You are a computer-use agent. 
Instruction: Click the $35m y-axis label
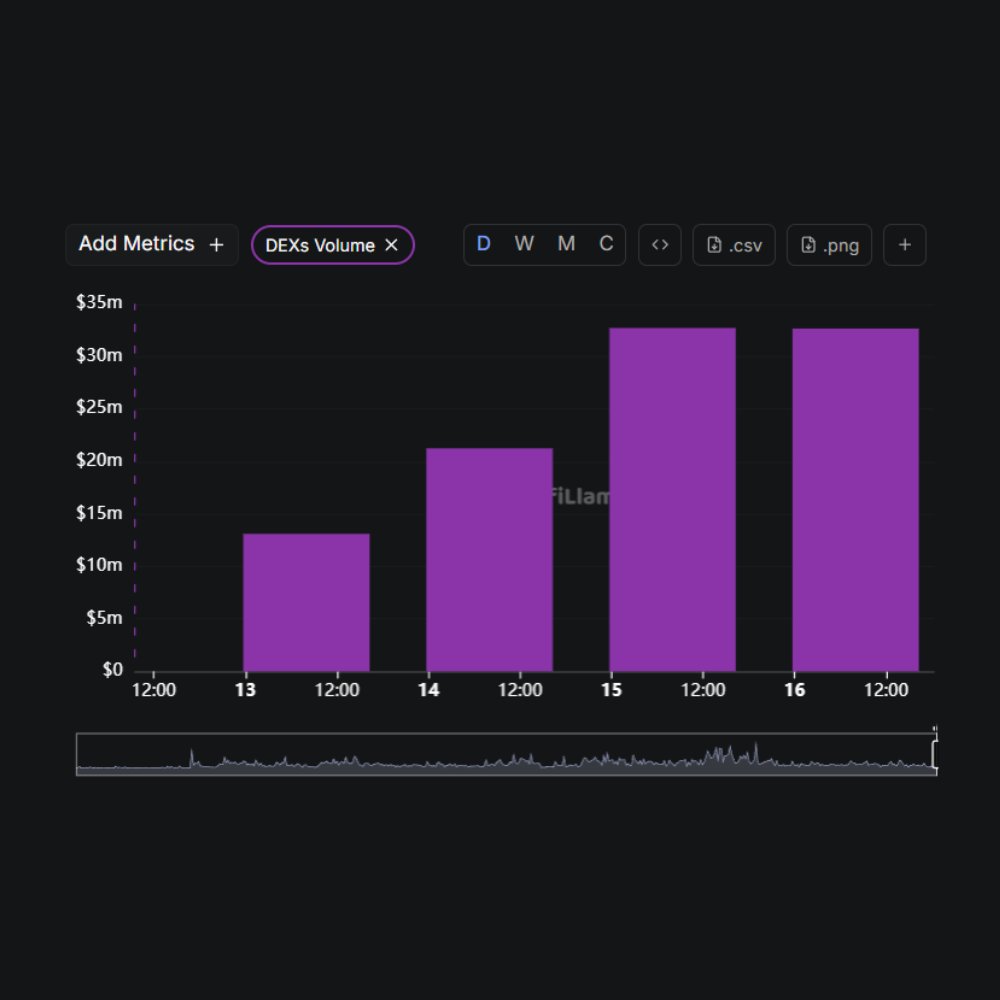tap(99, 303)
